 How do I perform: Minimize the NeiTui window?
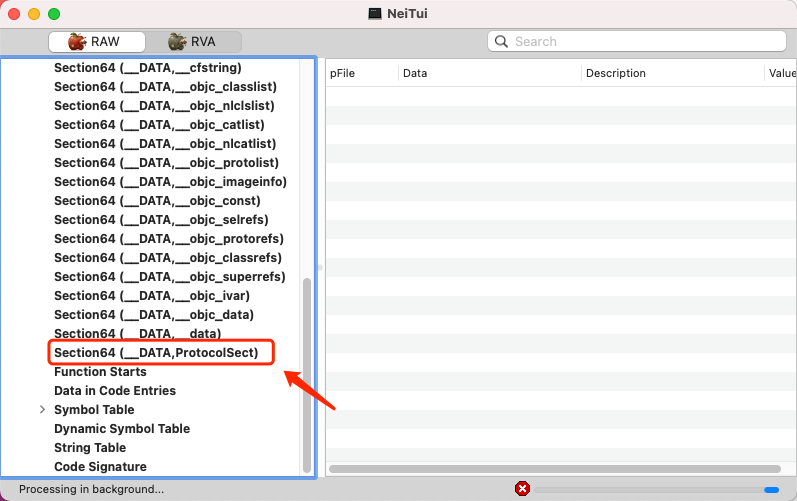click(34, 14)
